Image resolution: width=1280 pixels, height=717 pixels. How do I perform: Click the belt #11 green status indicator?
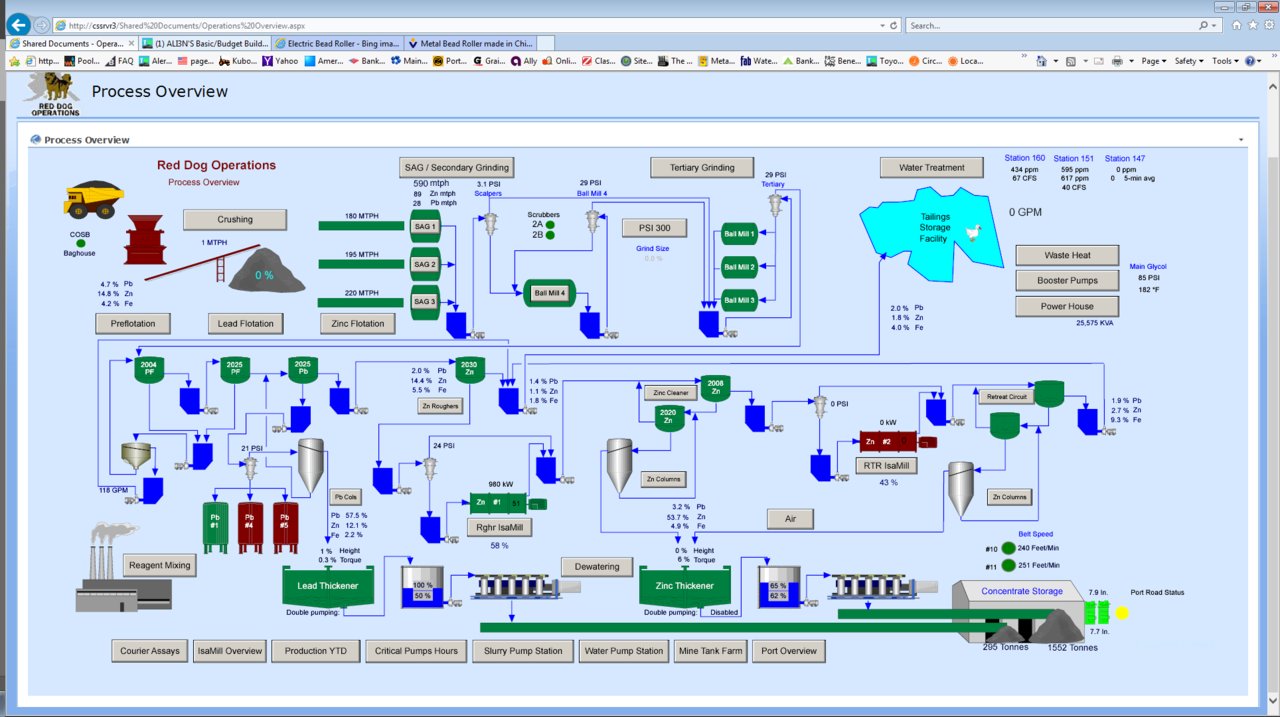click(1008, 566)
